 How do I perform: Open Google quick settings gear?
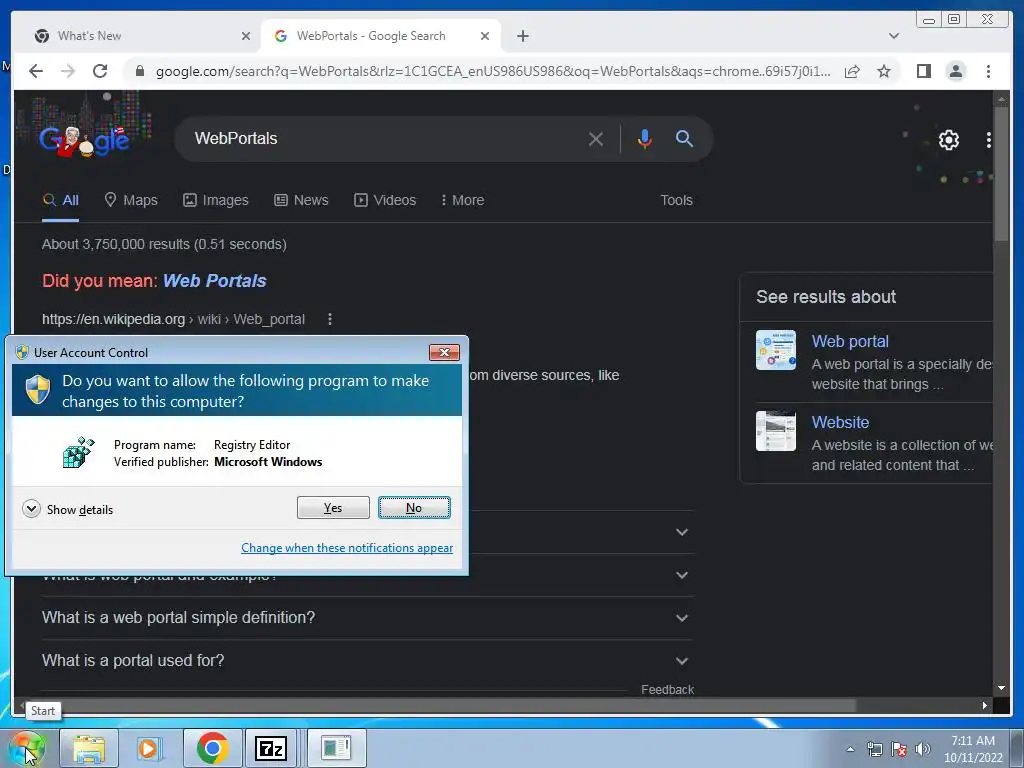point(948,140)
